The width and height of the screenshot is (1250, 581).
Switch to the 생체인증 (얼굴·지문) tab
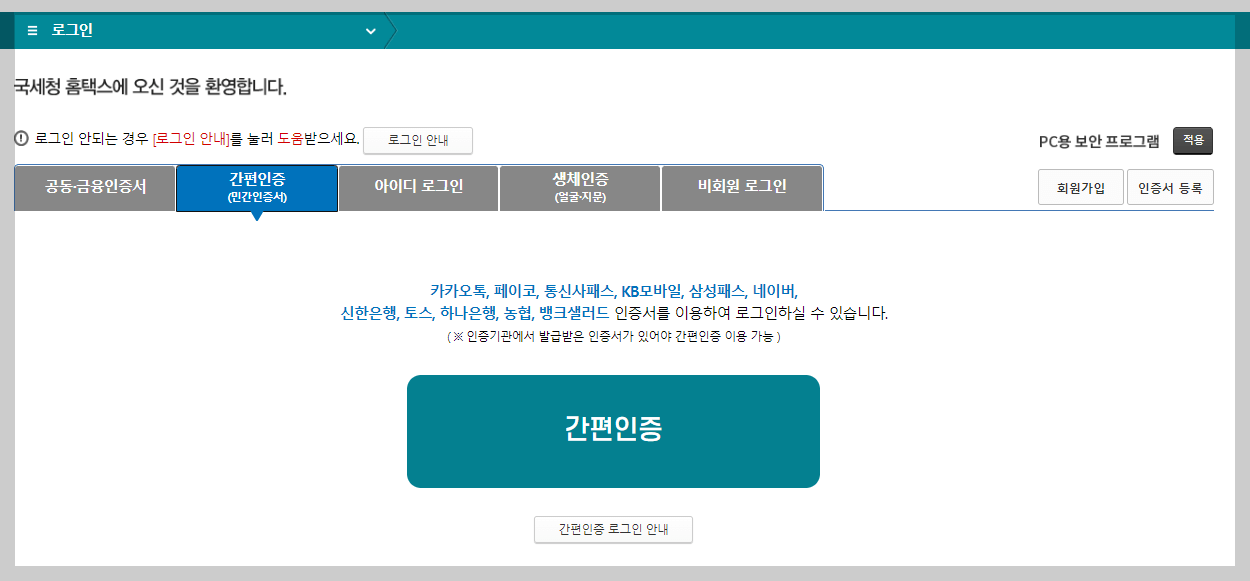click(580, 187)
